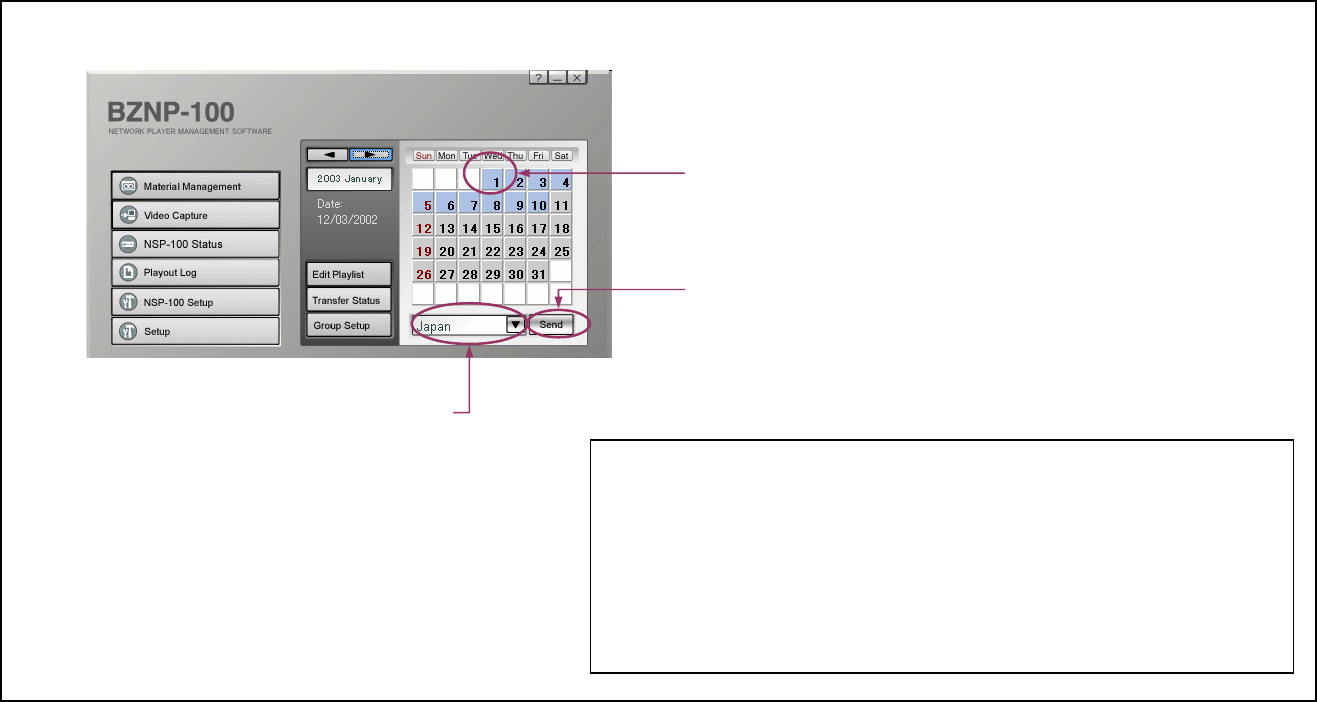Screen dimensions: 1317x702
Task: Select the Wed column header
Action: pyautogui.click(x=493, y=156)
